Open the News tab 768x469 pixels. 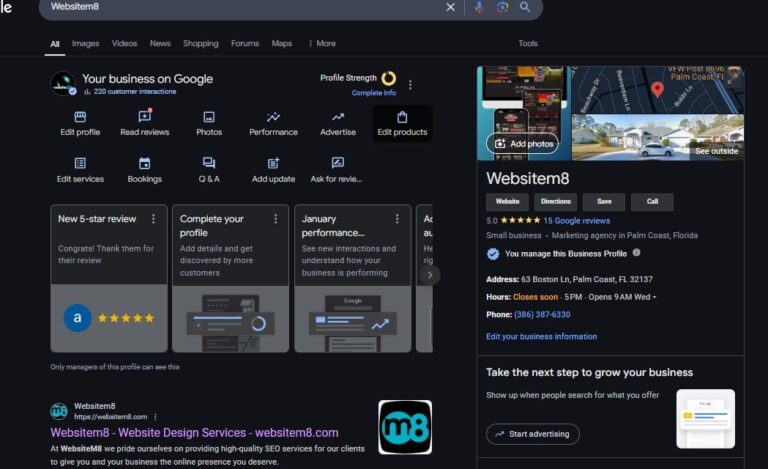[x=160, y=44]
